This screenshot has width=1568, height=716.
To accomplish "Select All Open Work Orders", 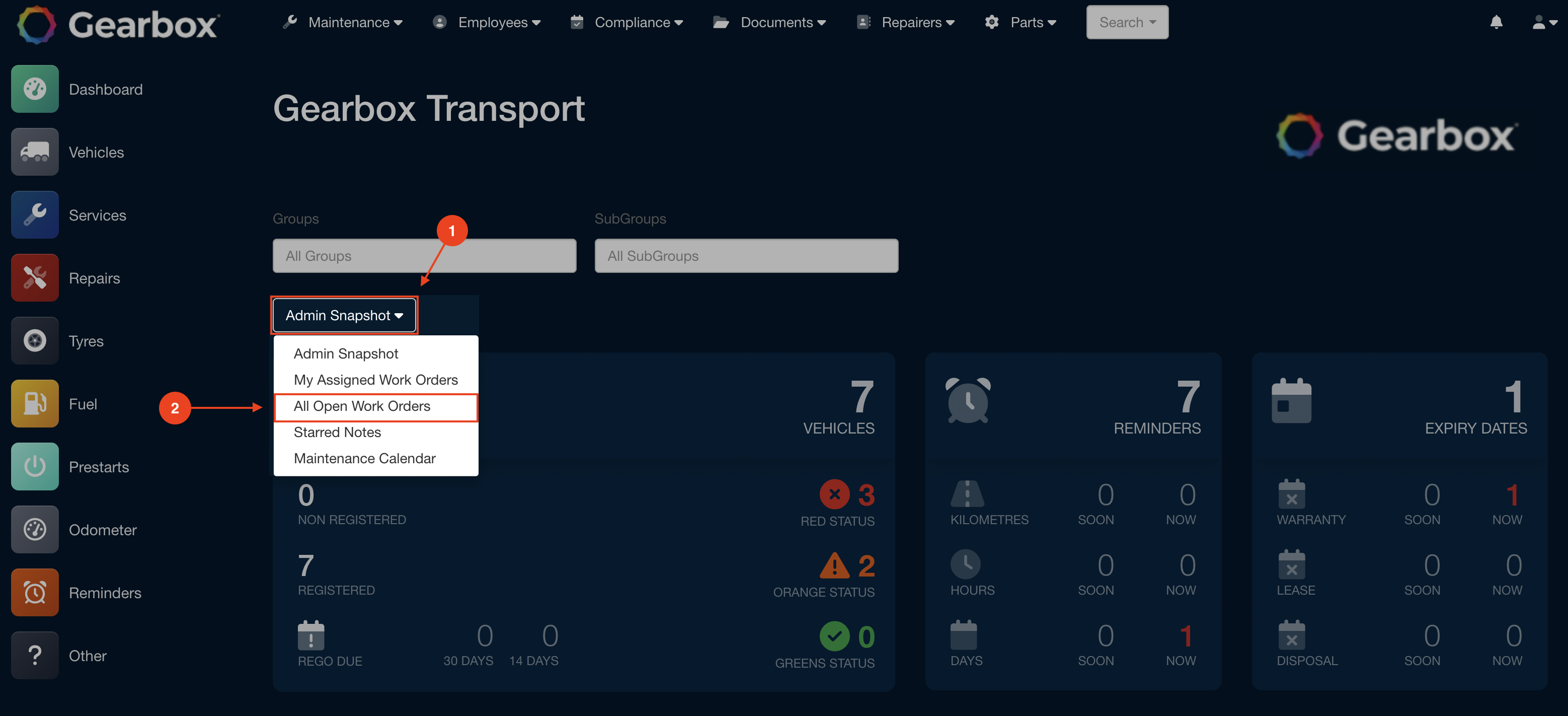I will click(x=375, y=407).
